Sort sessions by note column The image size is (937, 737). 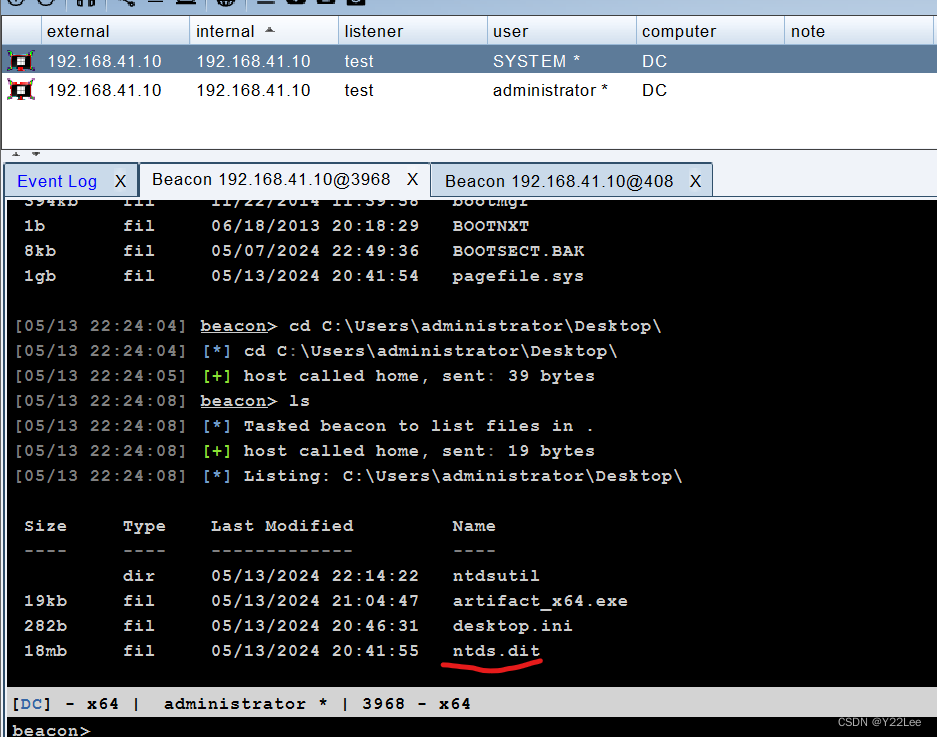(859, 31)
